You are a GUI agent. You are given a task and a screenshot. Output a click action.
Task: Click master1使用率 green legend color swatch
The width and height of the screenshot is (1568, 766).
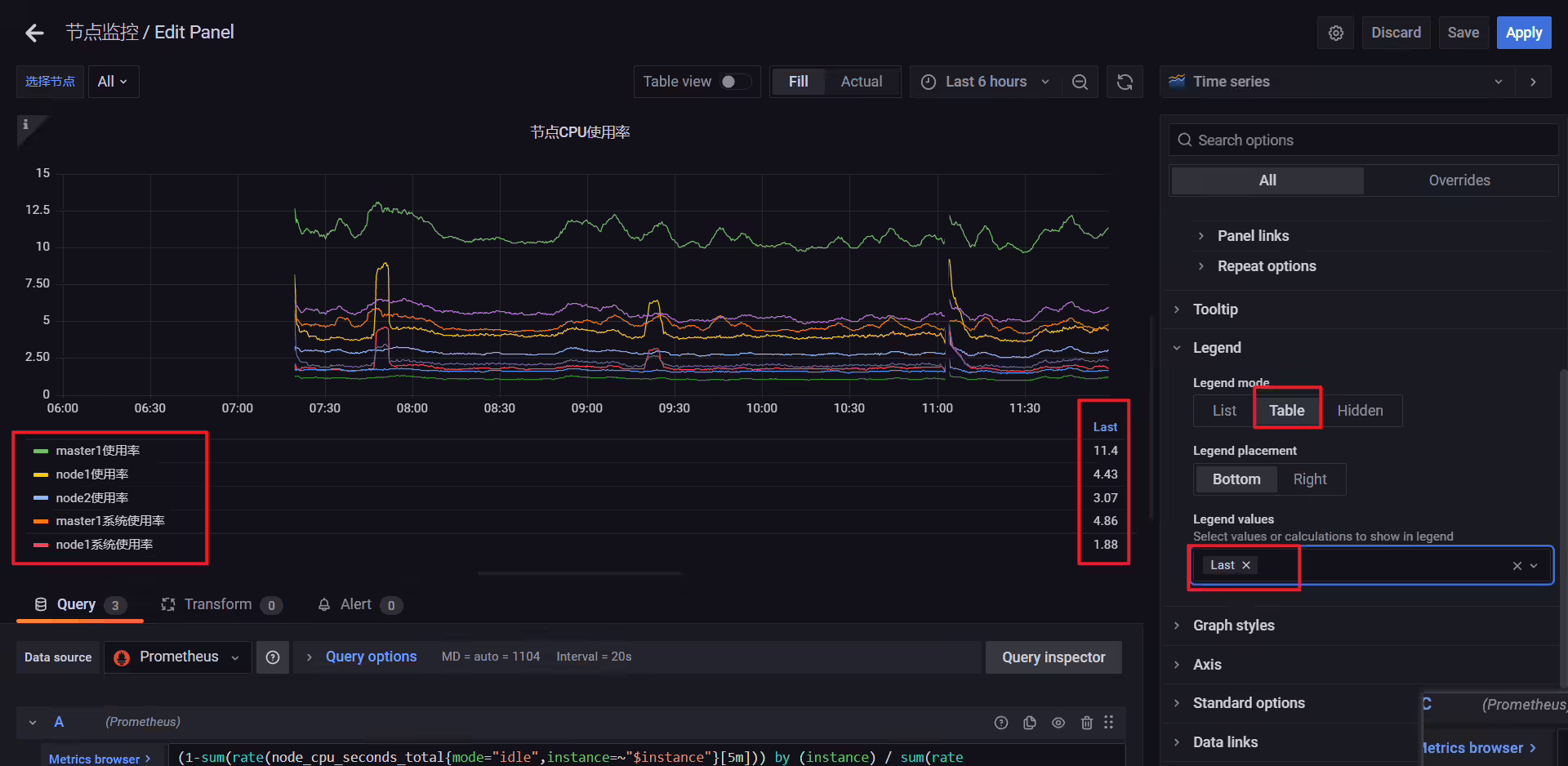pos(41,451)
